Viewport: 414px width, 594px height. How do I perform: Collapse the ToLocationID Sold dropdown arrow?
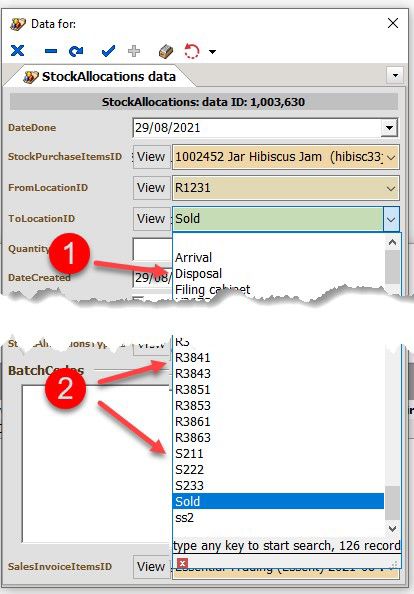coord(391,219)
